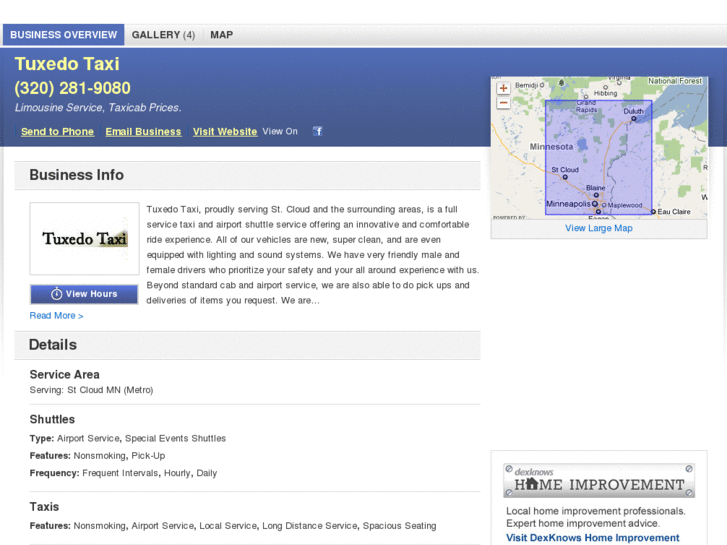727x545 pixels.
Task: Zoom in on the map
Action: point(503,88)
